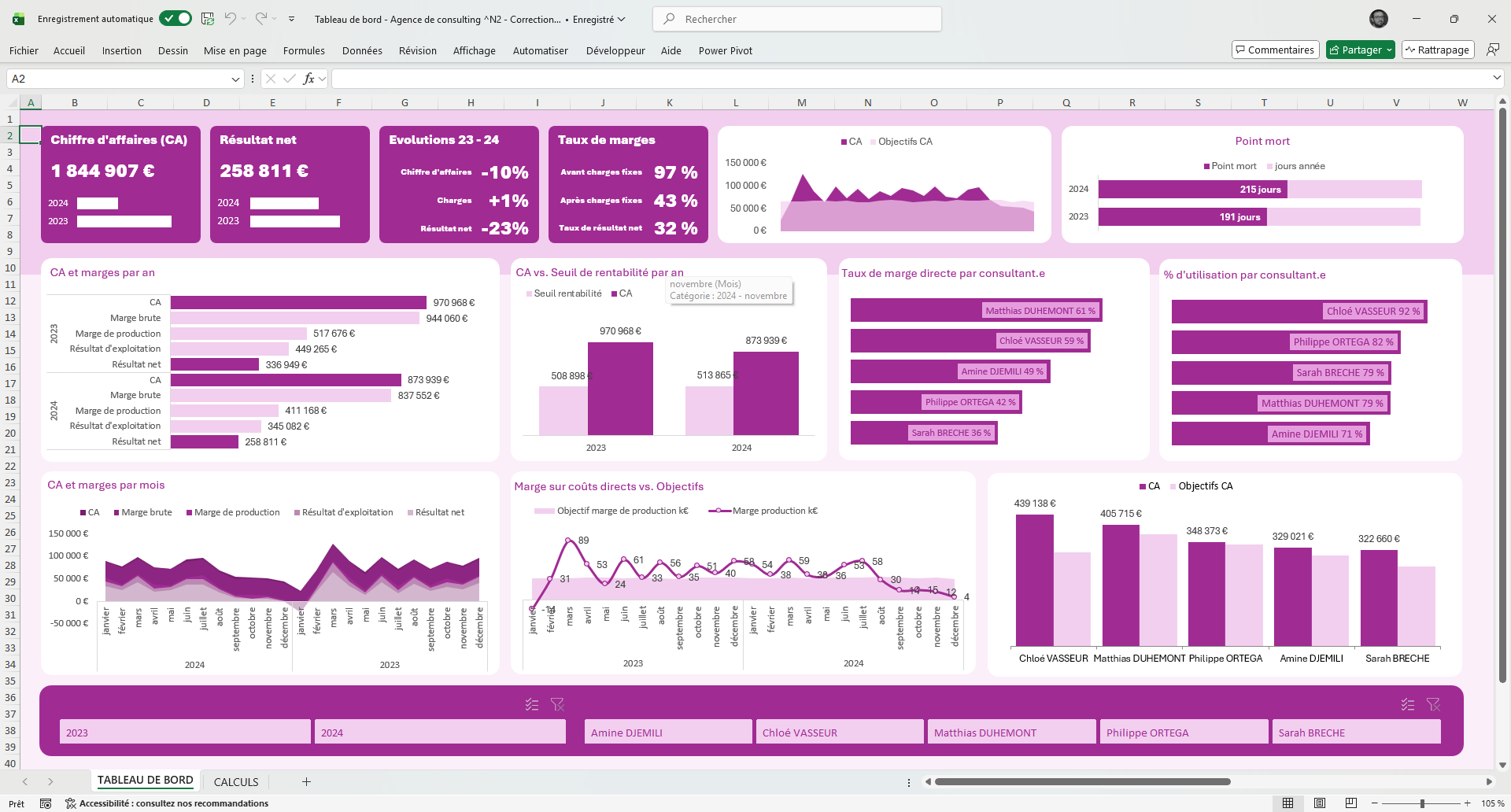Toggle multi-select icon on year slicer

point(532,704)
